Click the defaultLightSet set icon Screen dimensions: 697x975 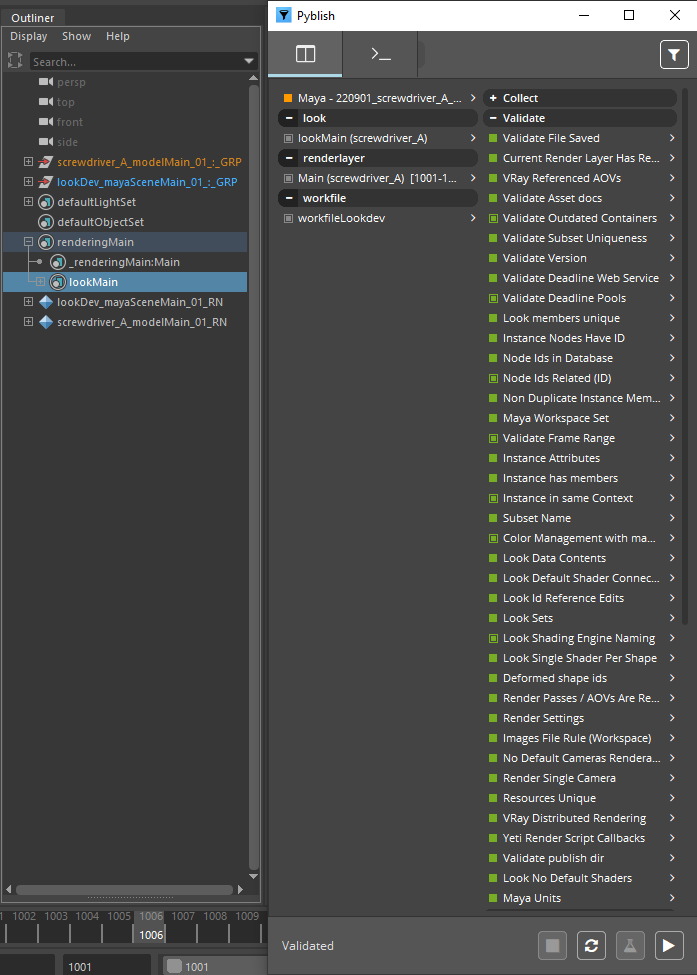click(x=45, y=202)
